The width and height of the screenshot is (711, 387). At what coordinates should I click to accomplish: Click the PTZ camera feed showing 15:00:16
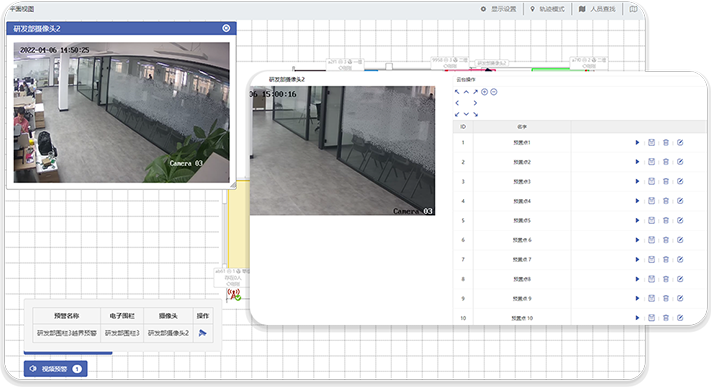pyautogui.click(x=342, y=151)
